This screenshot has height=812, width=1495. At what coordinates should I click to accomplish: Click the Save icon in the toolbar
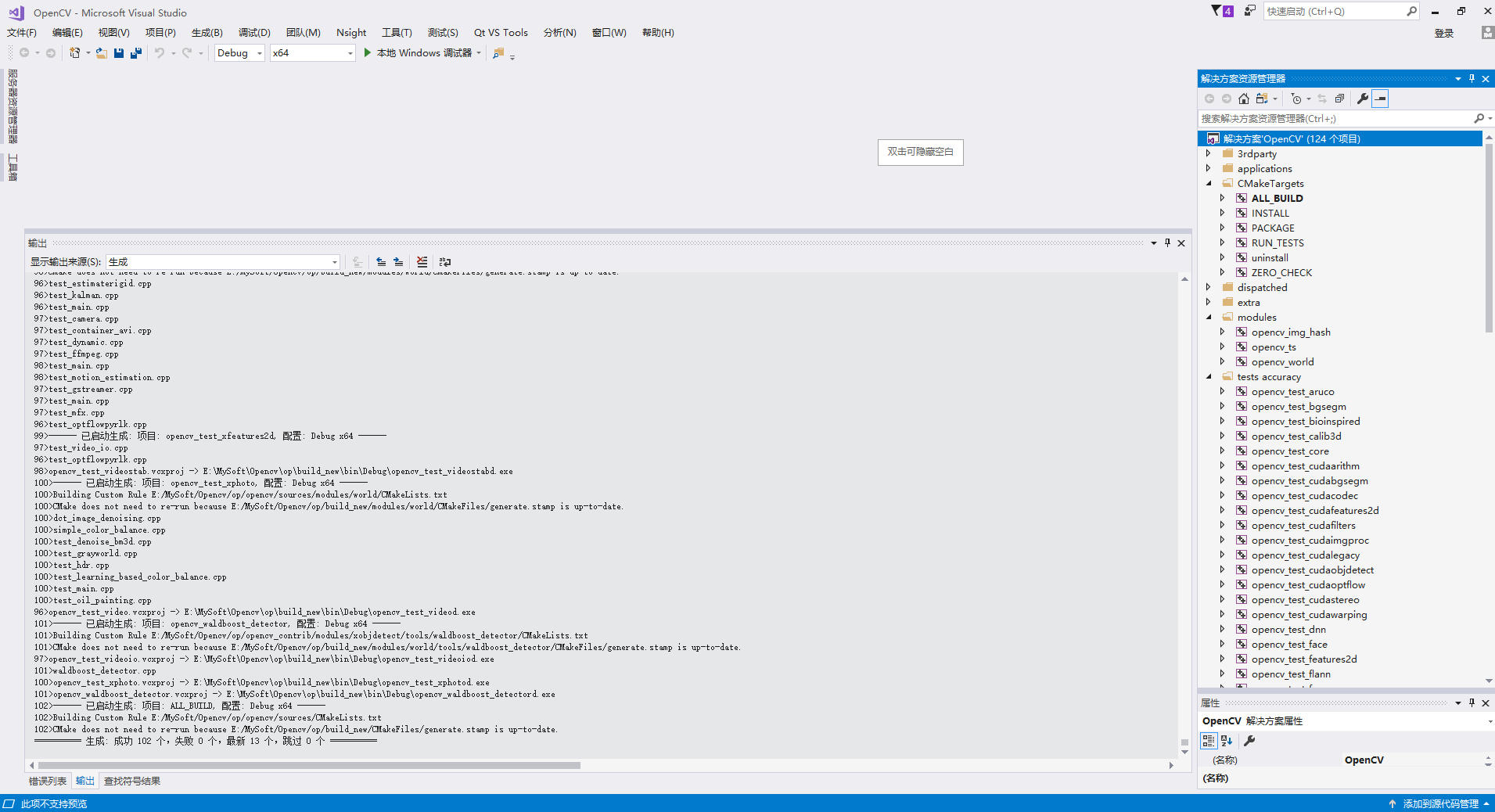tap(119, 52)
